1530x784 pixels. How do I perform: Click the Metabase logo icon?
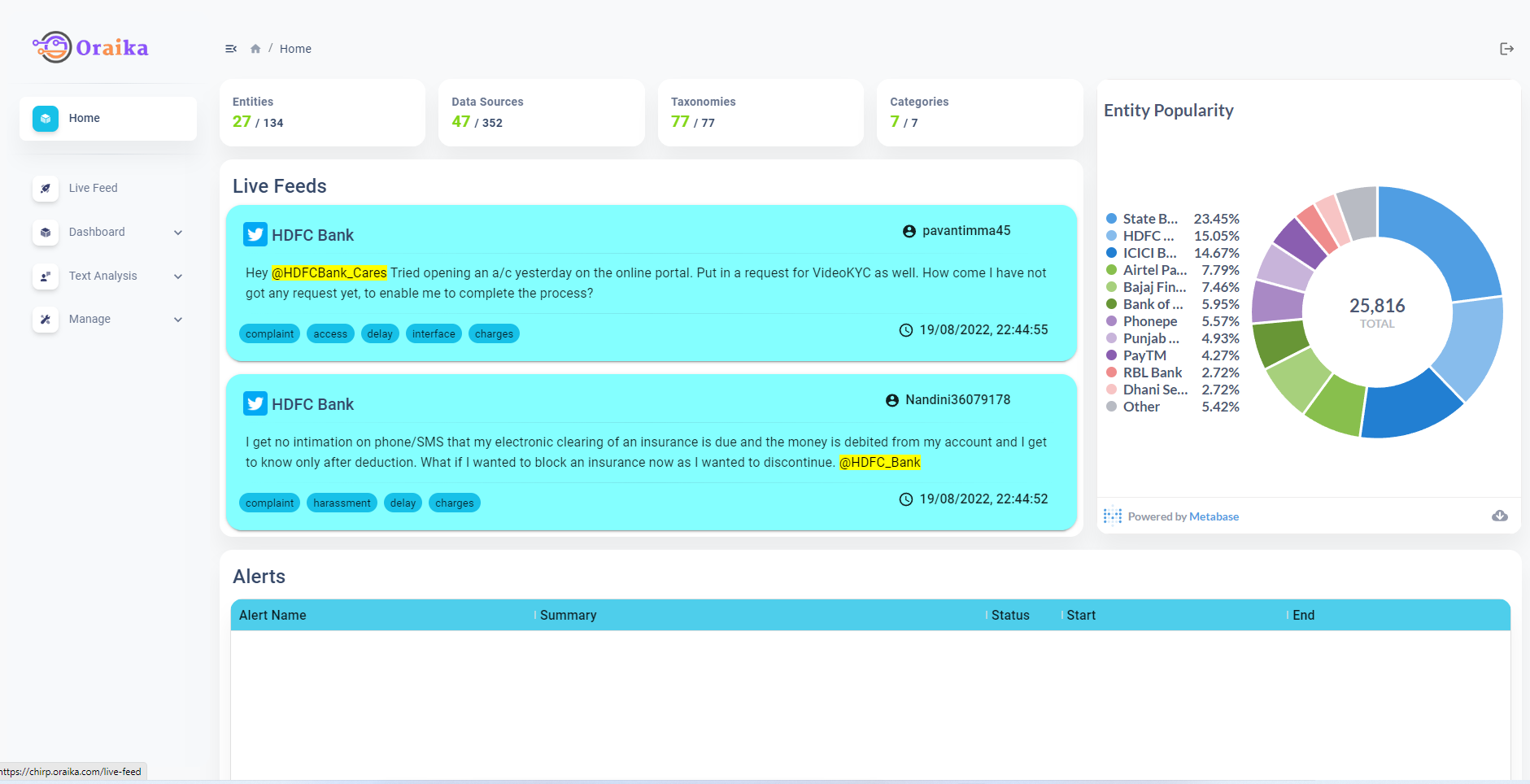(x=1113, y=516)
